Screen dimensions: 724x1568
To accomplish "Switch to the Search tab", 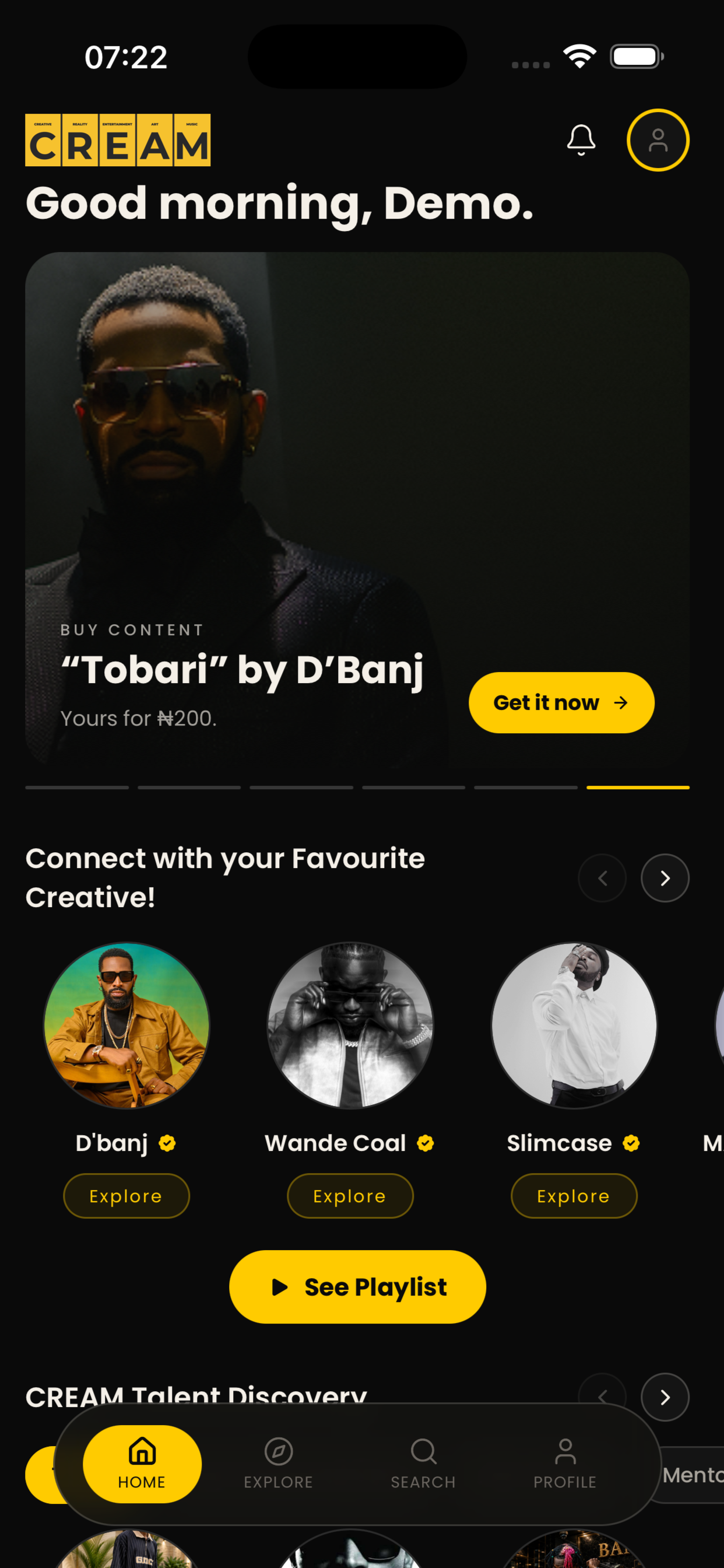I will [x=423, y=1464].
